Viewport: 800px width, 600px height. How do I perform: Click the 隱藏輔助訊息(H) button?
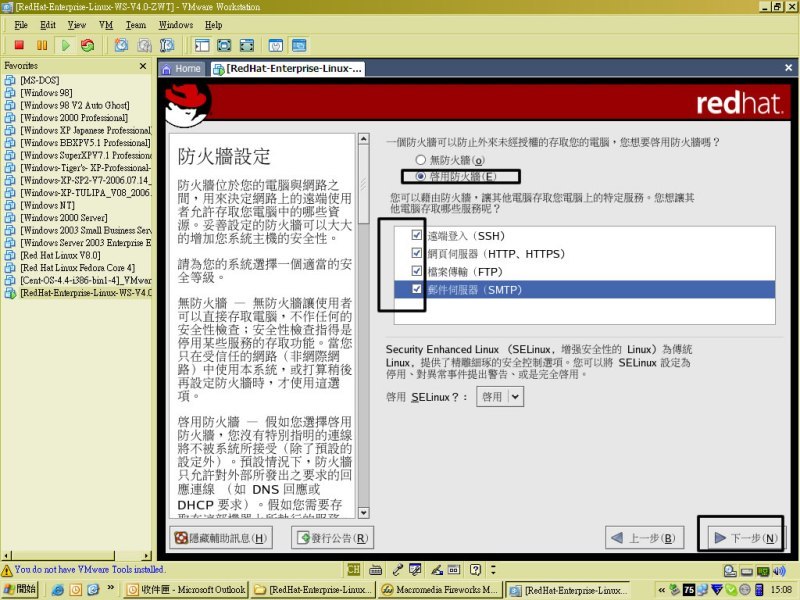click(x=220, y=538)
